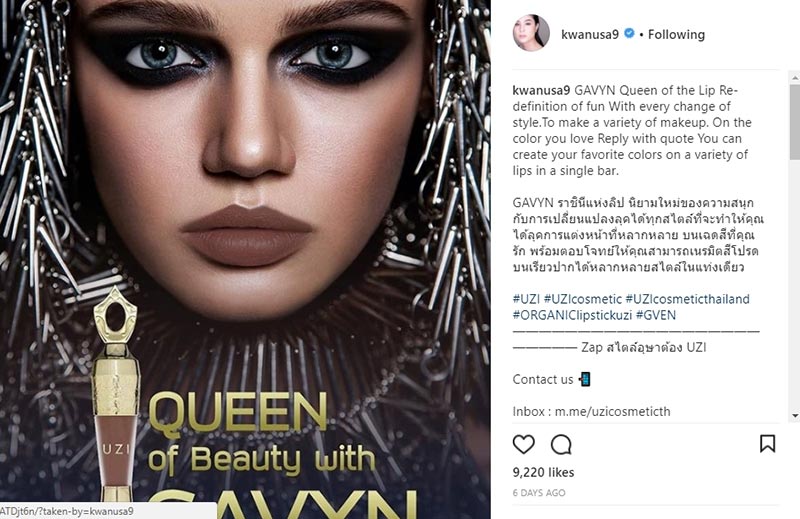Like the post with the heart icon
The width and height of the screenshot is (800, 519).
(523, 444)
